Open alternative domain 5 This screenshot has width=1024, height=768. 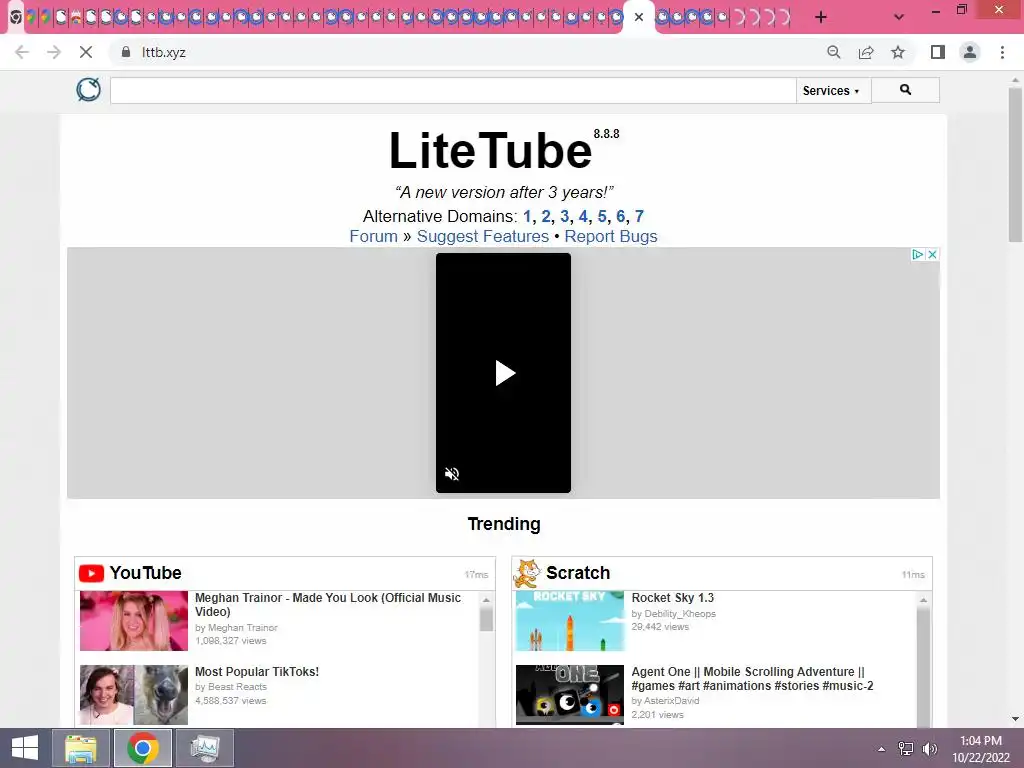click(x=602, y=216)
